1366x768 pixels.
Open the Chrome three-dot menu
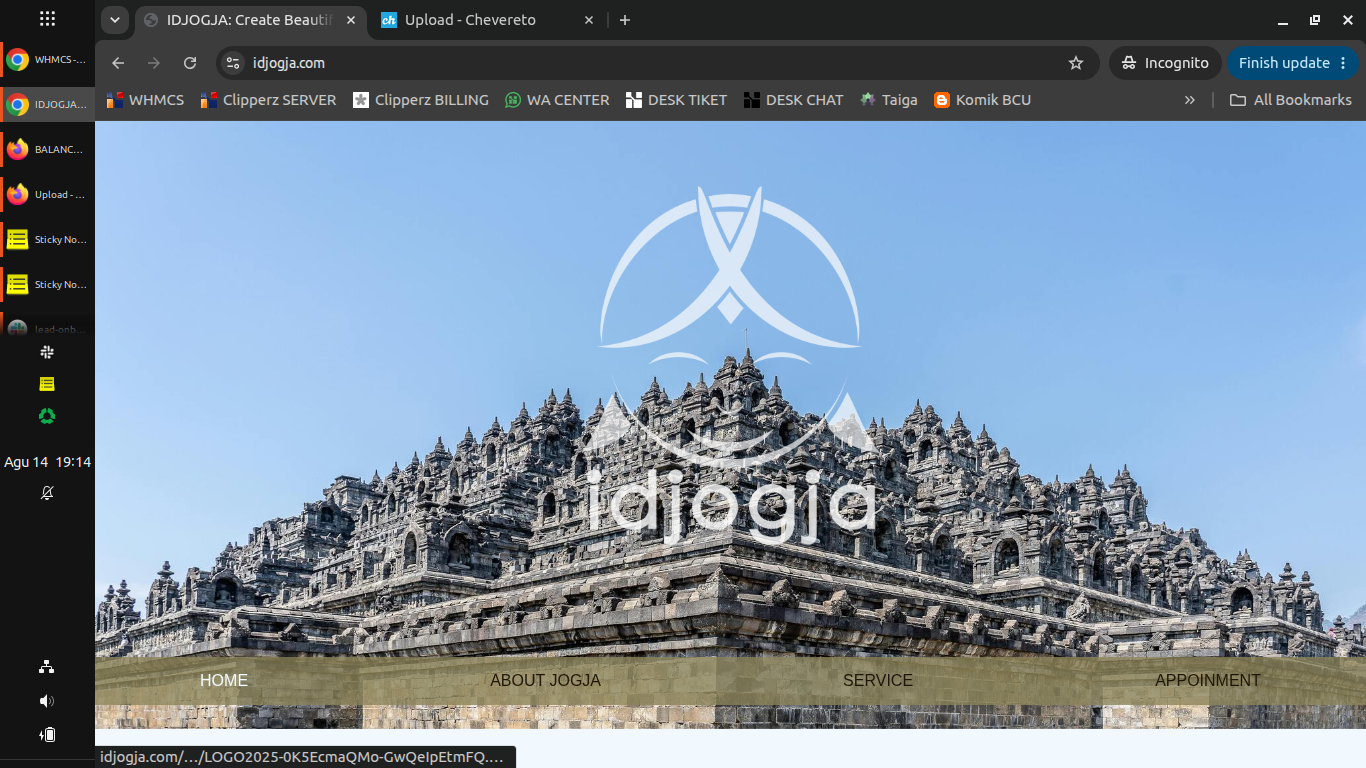(x=1343, y=63)
